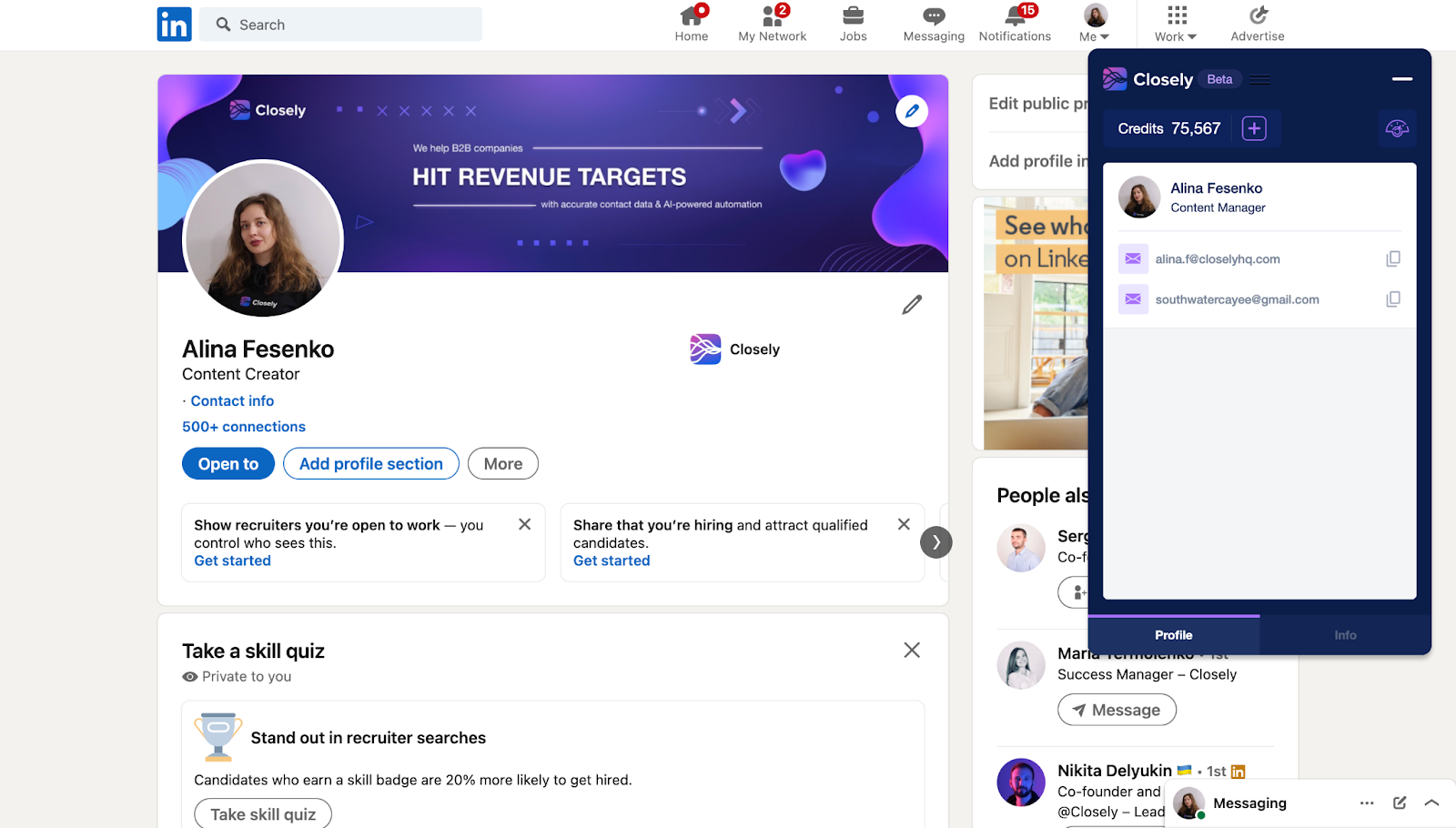Click the Add profile section button
This screenshot has height=828, width=1456.
click(370, 464)
